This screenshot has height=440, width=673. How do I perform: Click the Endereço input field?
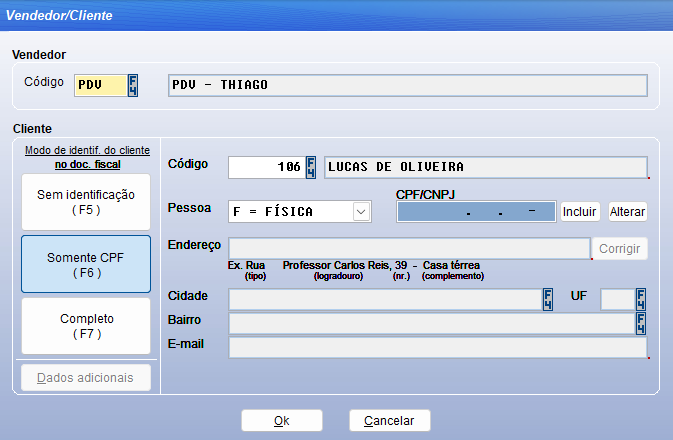click(409, 249)
